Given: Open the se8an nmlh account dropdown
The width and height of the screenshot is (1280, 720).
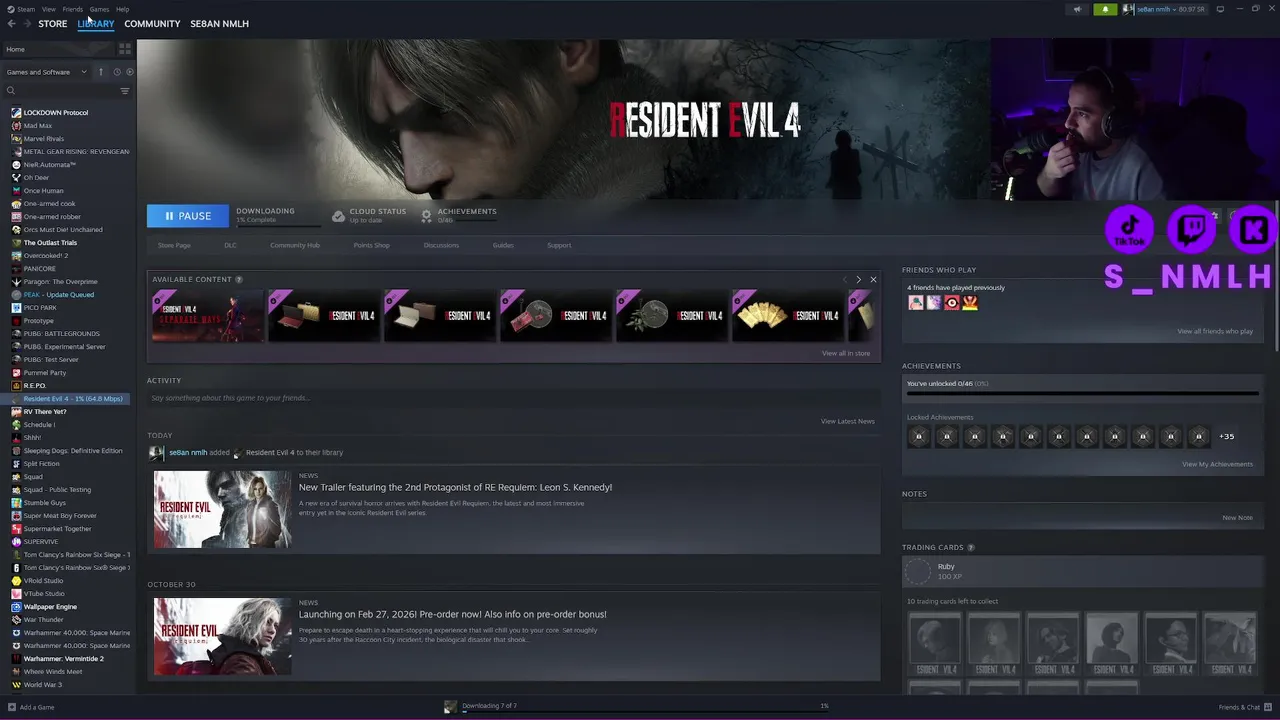Looking at the screenshot, I should point(1167,9).
